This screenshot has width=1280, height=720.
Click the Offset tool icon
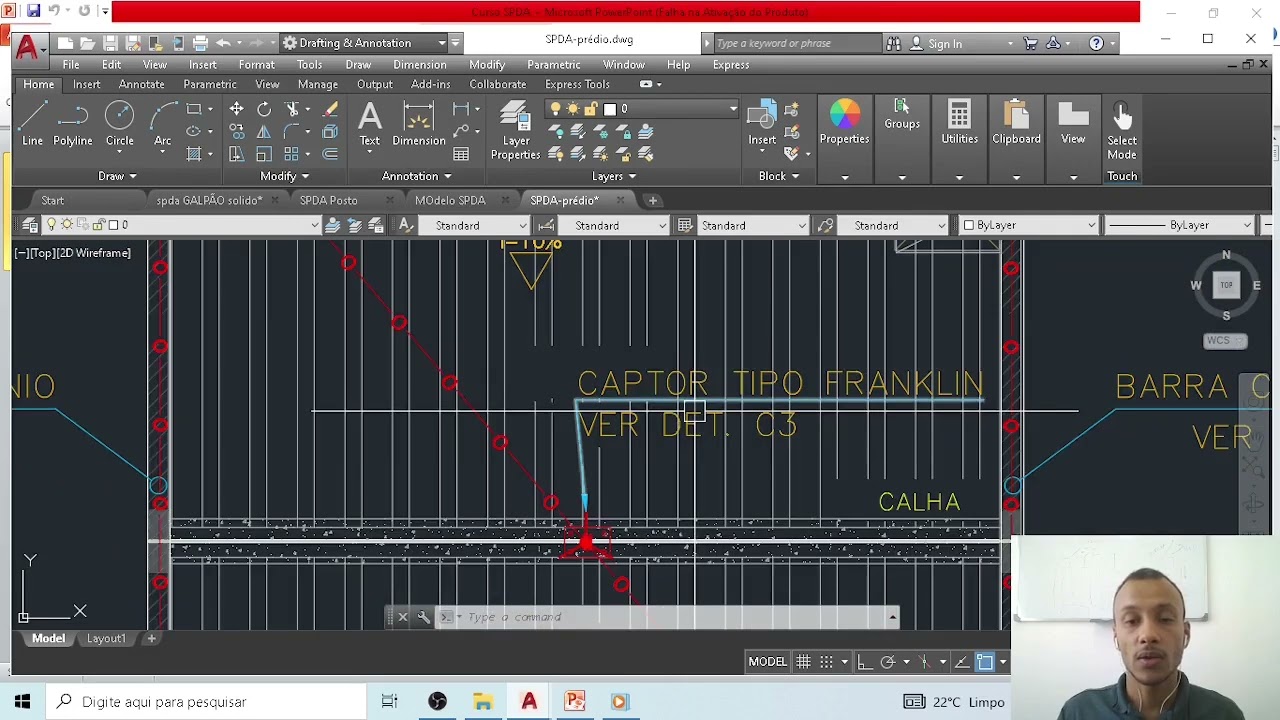(x=330, y=154)
